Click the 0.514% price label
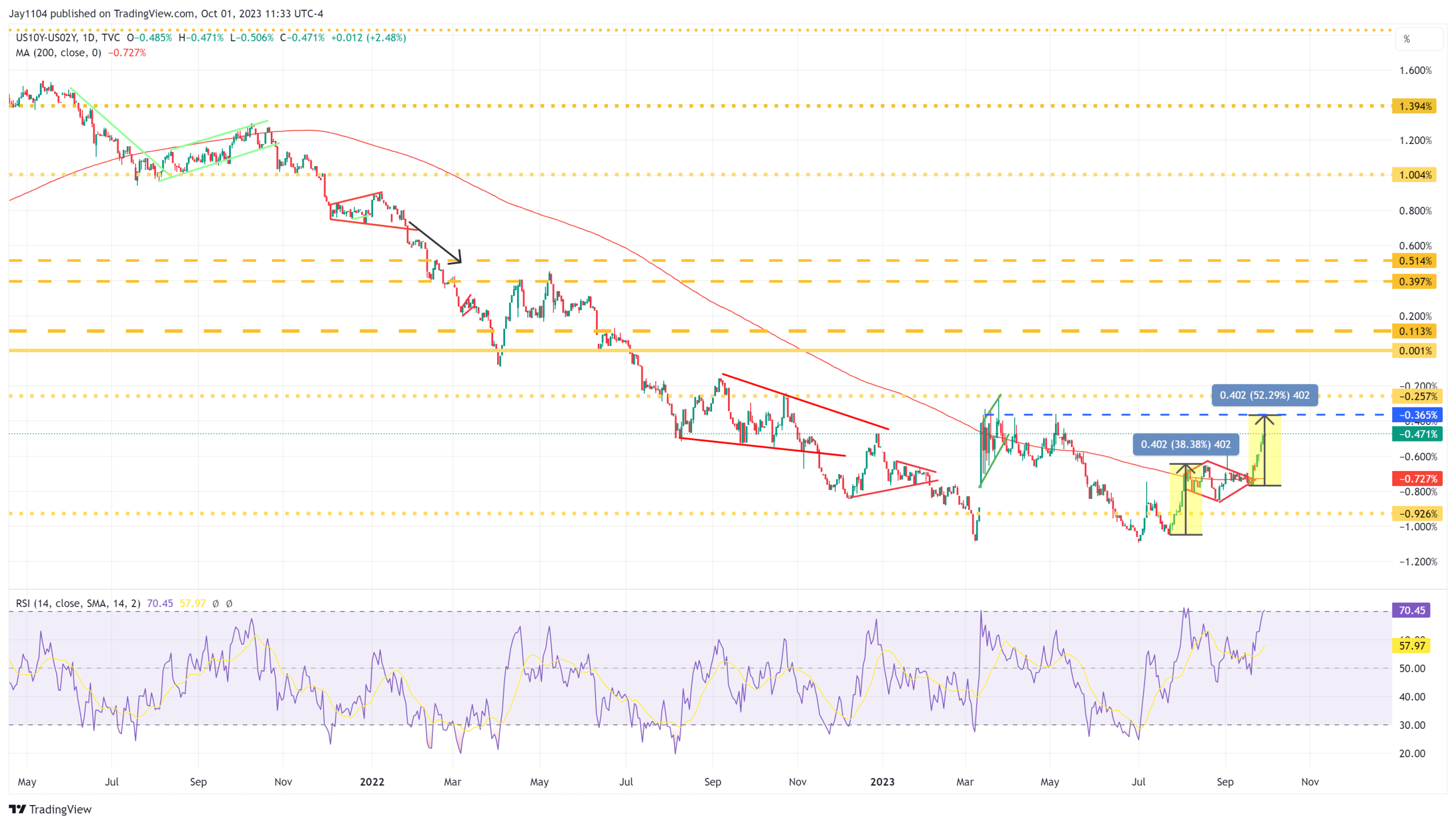Viewport: 1456px width, 825px height. click(1414, 261)
